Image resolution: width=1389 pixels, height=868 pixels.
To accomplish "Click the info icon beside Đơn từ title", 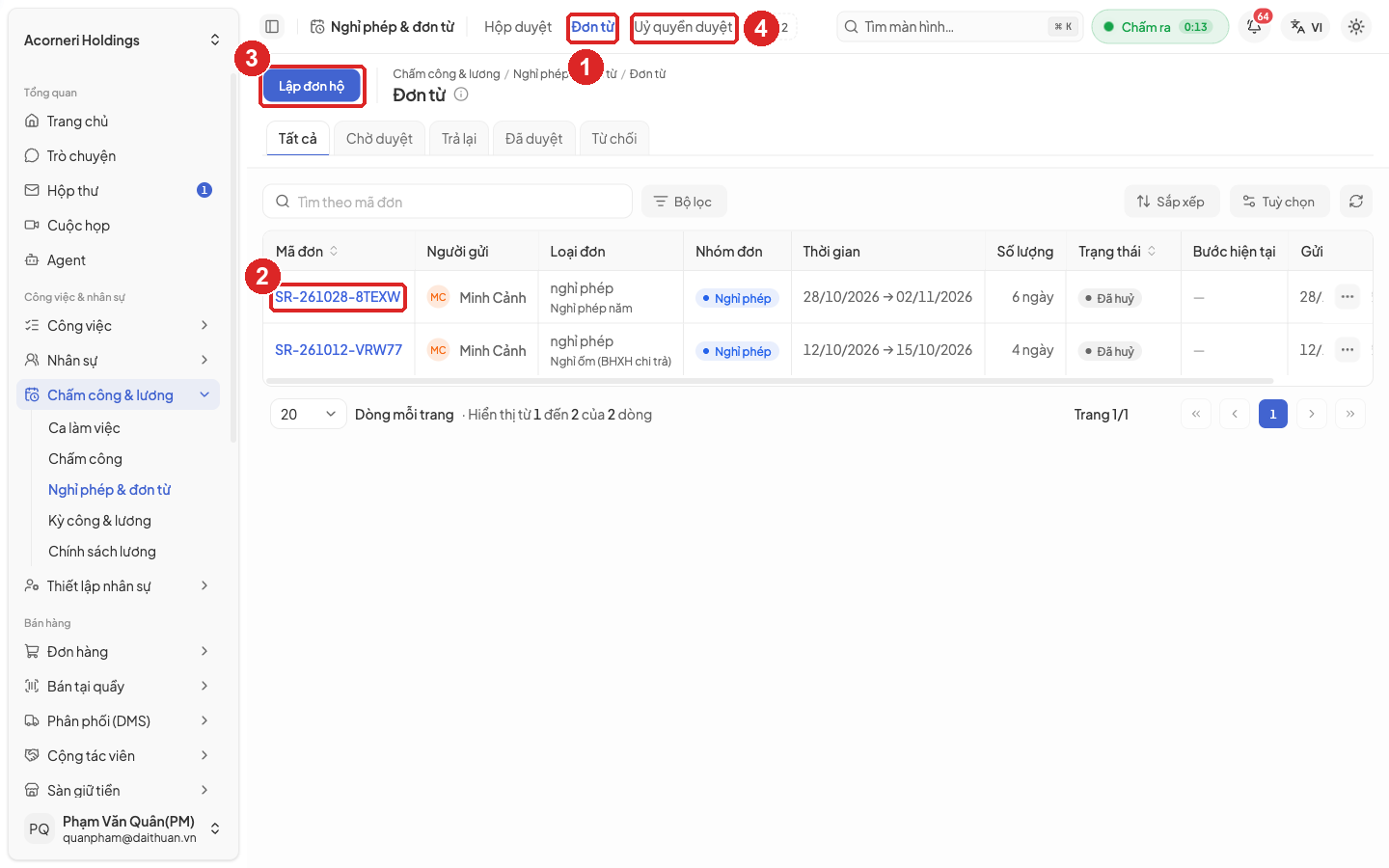I will [x=461, y=95].
